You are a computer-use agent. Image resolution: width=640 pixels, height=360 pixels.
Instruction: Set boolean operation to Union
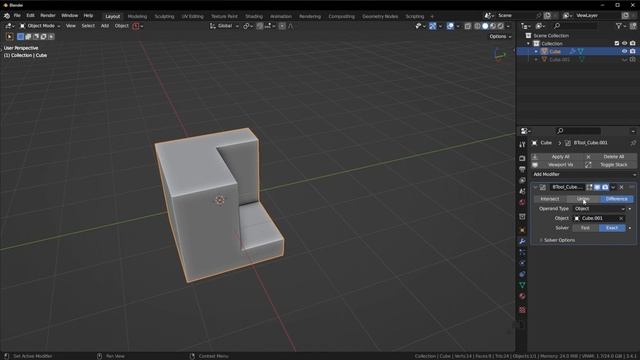pyautogui.click(x=583, y=199)
